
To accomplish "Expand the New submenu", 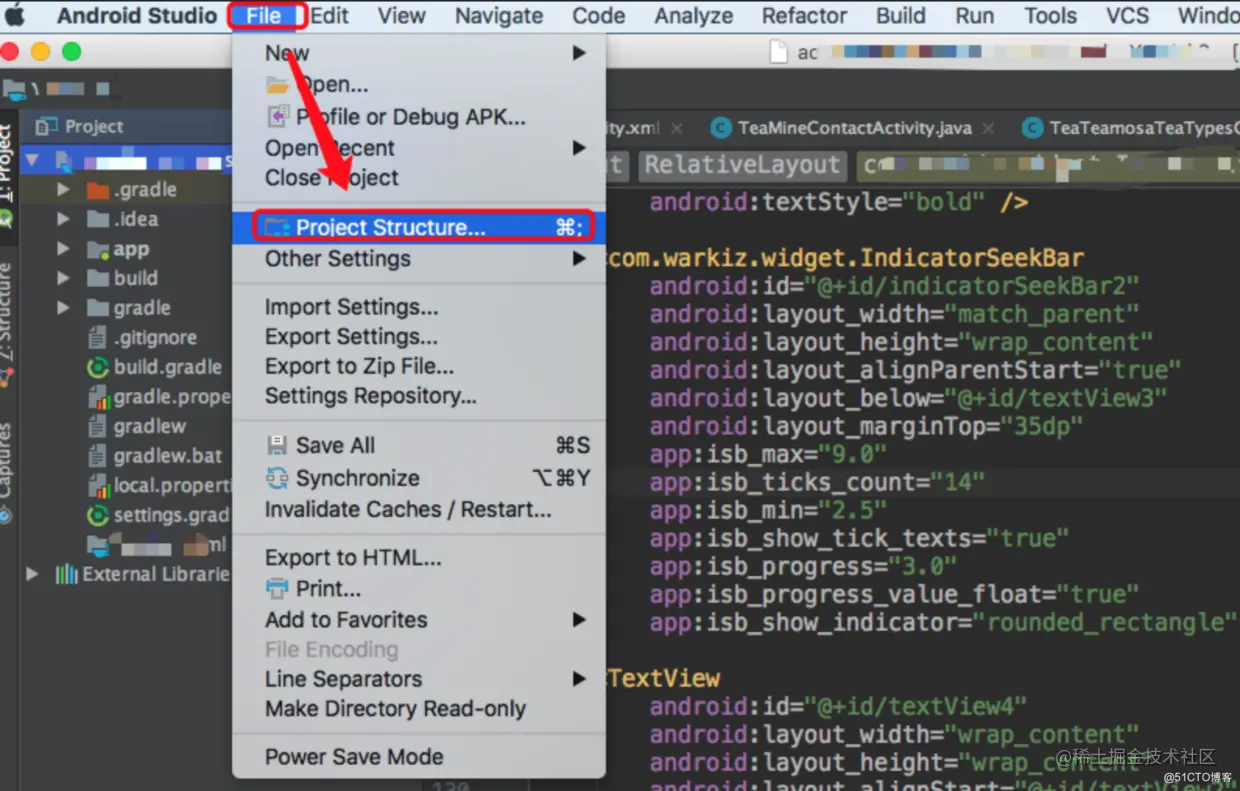I will (419, 53).
